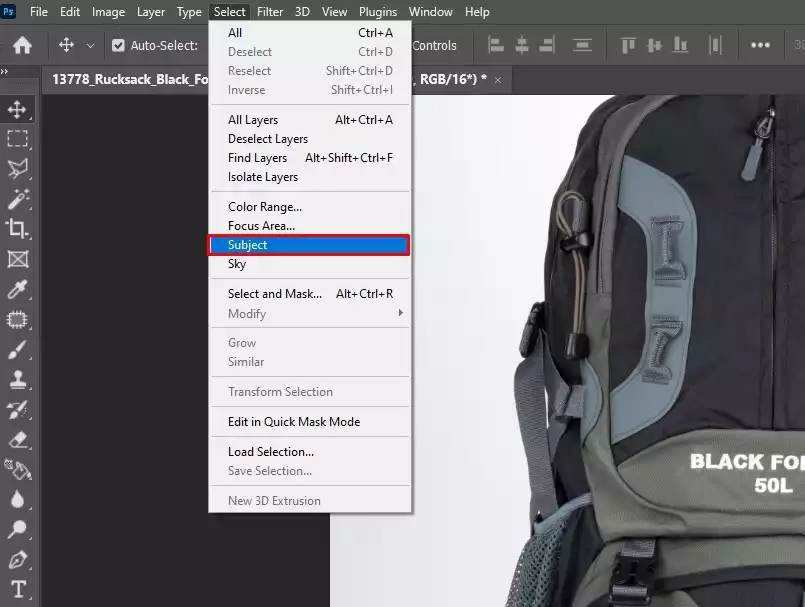Select the Pen tool
Screen dimensions: 805x607
(x=17, y=558)
